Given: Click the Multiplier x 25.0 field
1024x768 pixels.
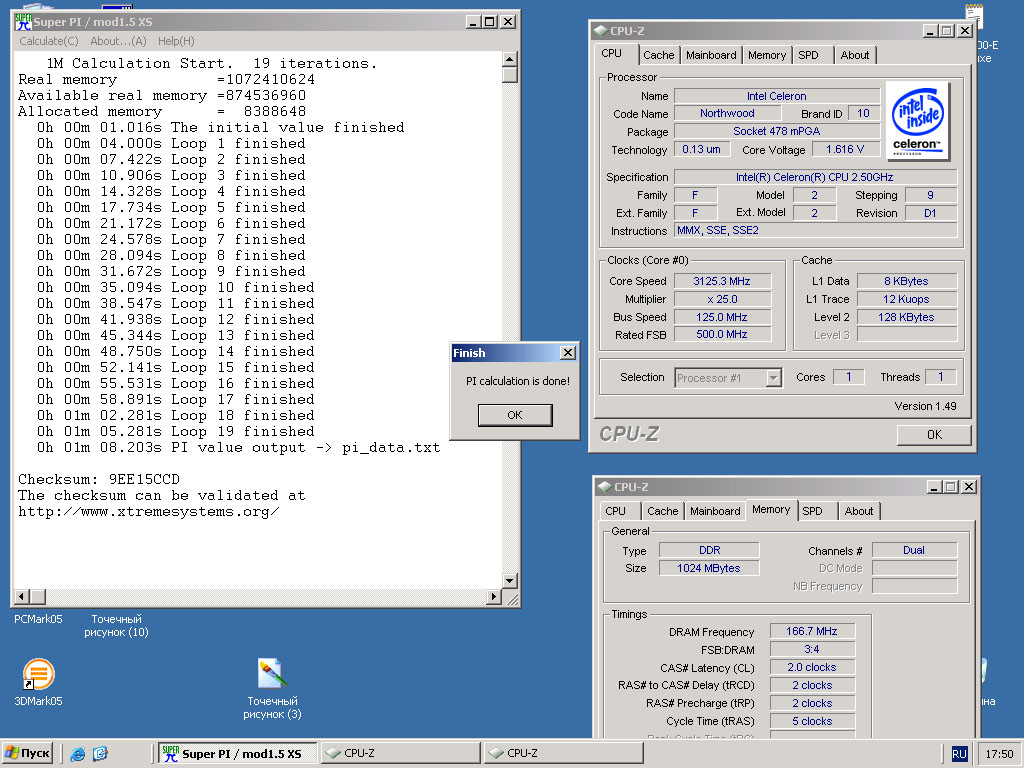Looking at the screenshot, I should [x=722, y=299].
